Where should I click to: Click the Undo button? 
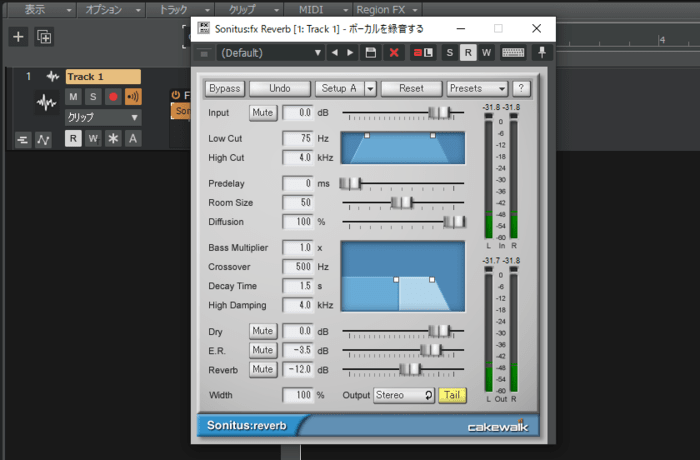pyautogui.click(x=280, y=88)
